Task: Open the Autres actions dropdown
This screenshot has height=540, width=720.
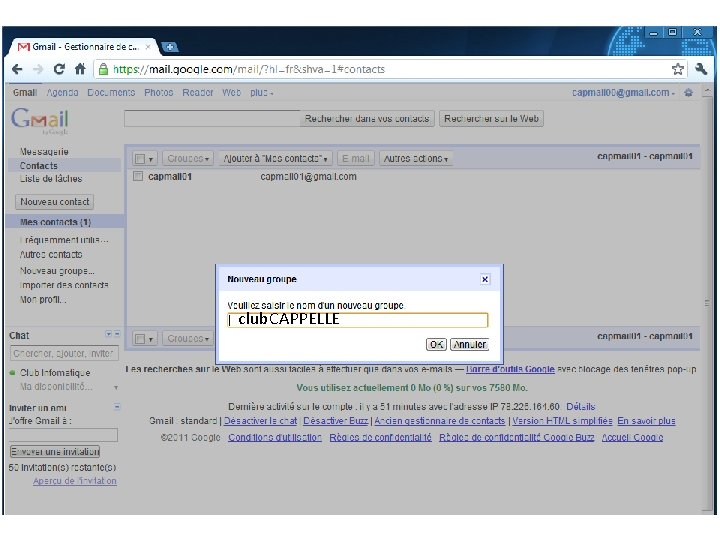Action: click(416, 158)
